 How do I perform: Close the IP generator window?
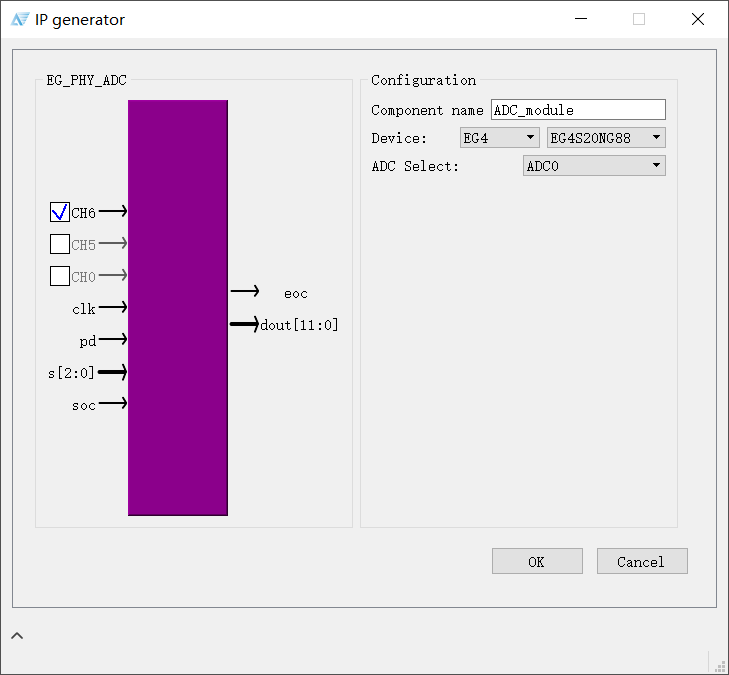[697, 19]
